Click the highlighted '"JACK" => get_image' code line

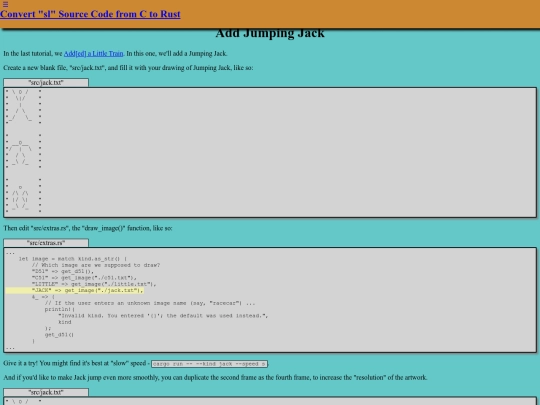(x=74, y=290)
